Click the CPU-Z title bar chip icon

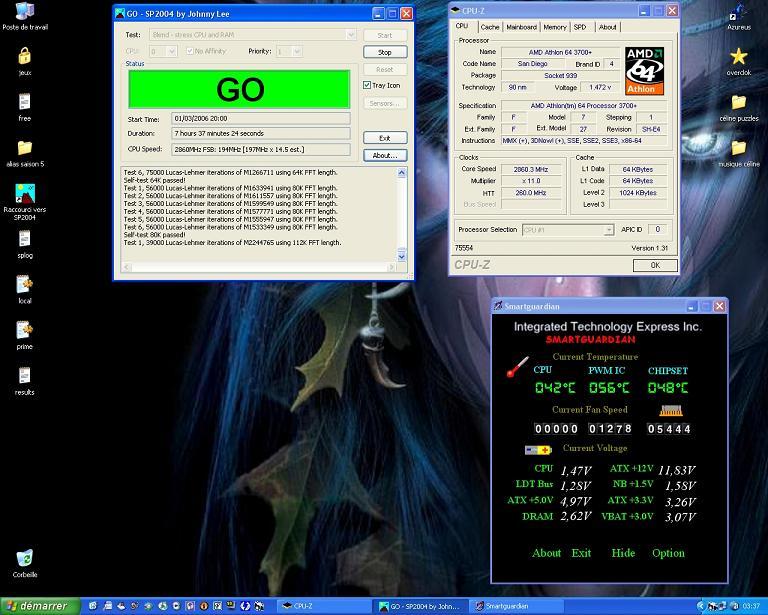[455, 10]
